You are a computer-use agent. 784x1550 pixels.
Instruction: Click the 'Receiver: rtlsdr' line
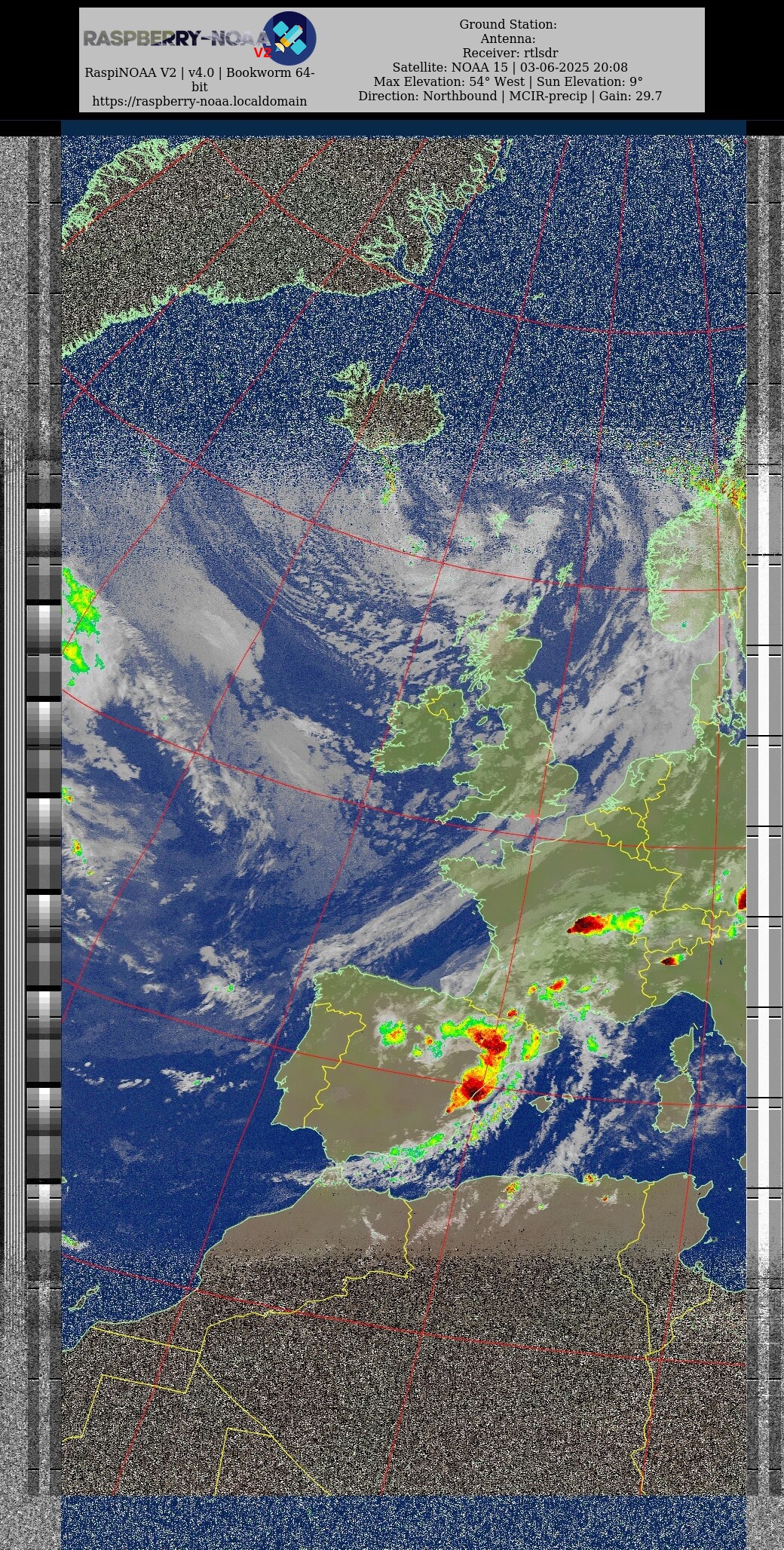point(510,53)
